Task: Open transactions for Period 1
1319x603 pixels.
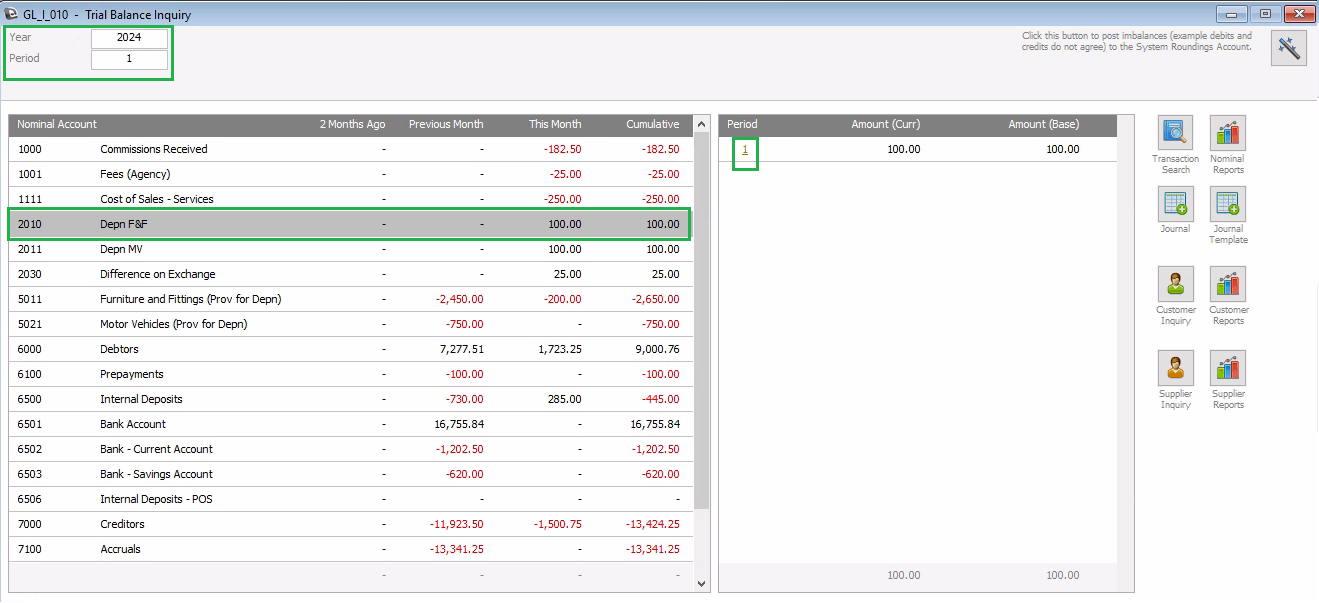Action: [x=744, y=149]
